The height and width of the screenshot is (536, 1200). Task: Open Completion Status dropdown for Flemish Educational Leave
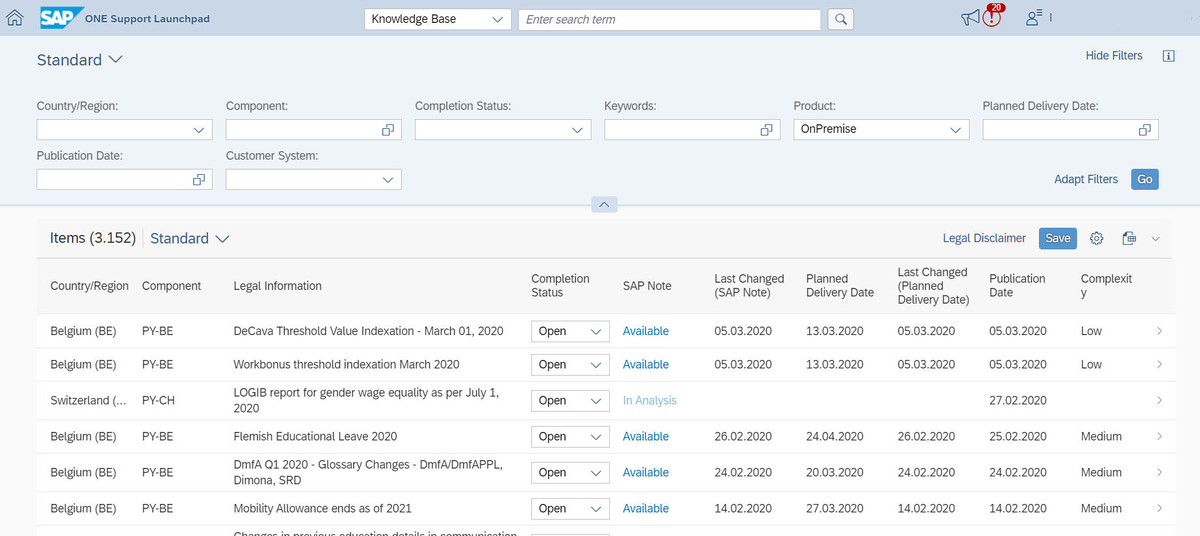tap(597, 437)
